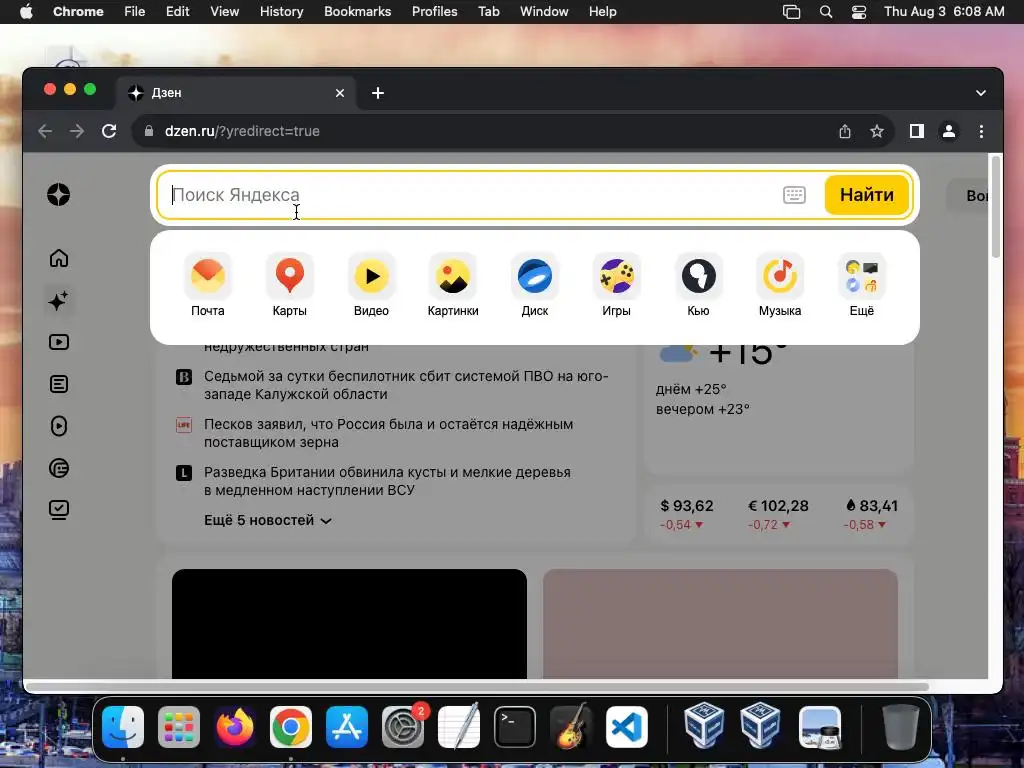Open the History menu
The width and height of the screenshot is (1024, 768).
[x=281, y=12]
